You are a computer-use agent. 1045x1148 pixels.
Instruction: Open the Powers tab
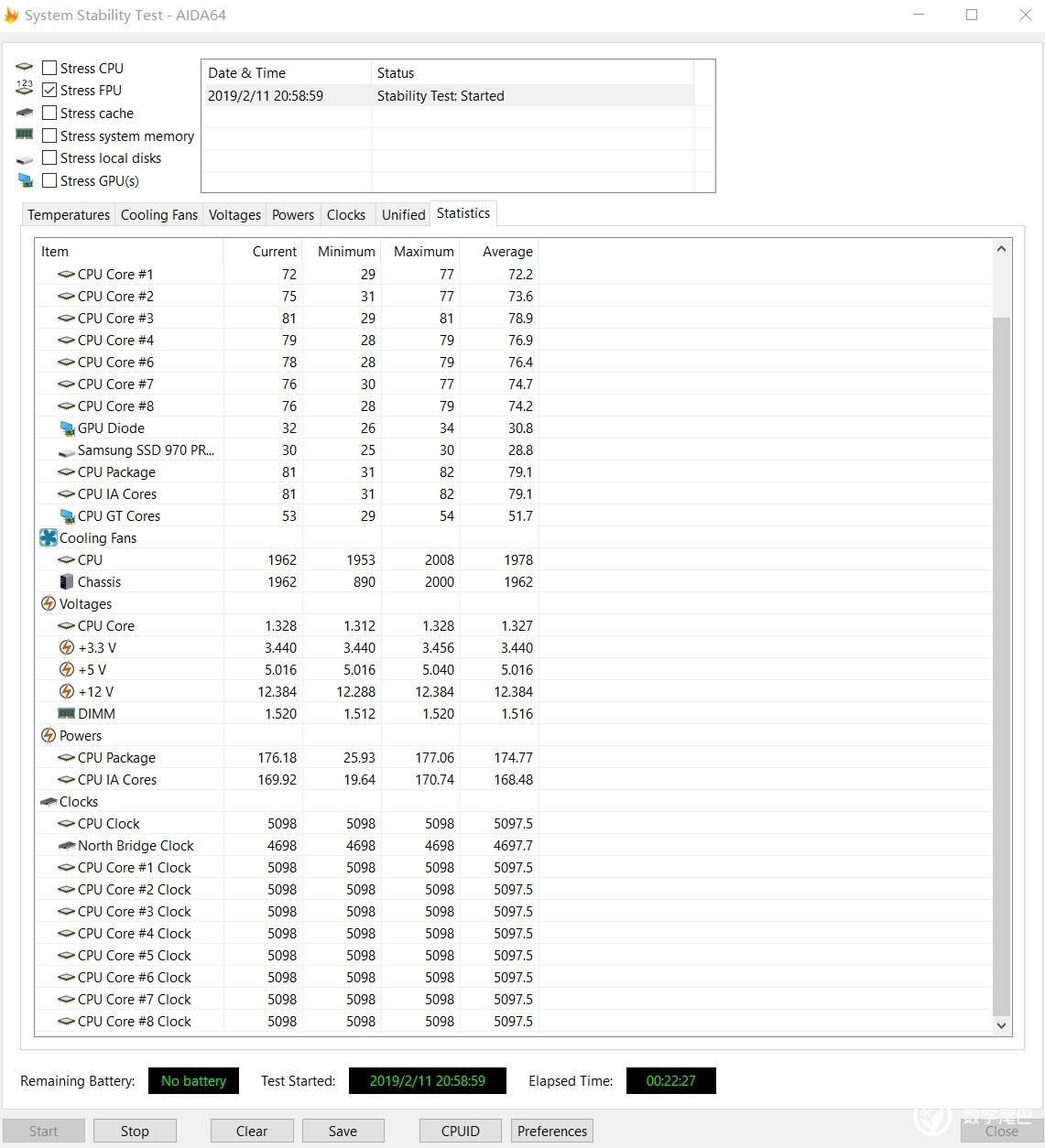coord(293,215)
